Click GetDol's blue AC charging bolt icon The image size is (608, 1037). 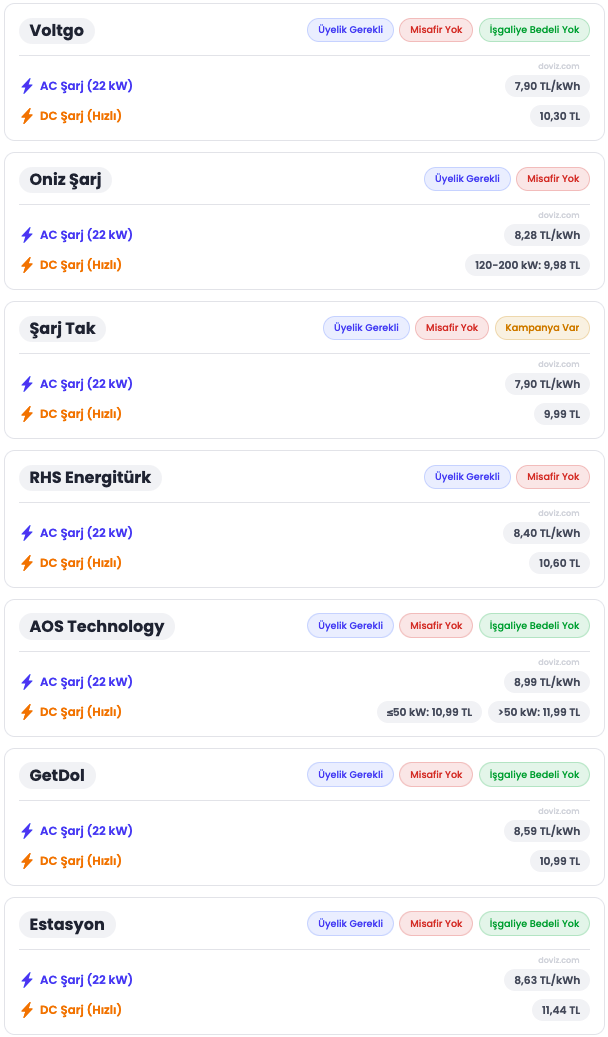coord(27,831)
